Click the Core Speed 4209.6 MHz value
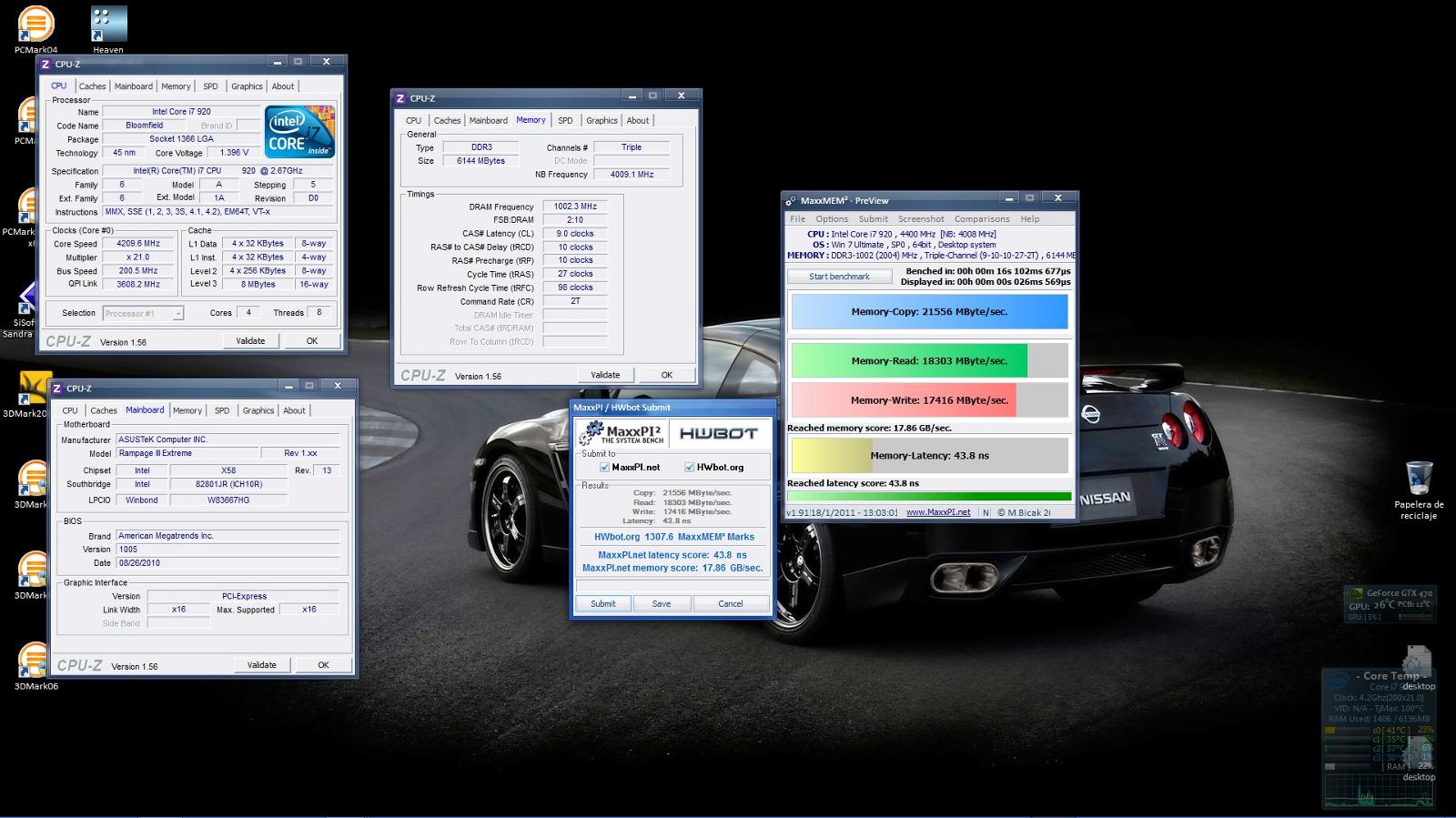1456x818 pixels. (x=138, y=244)
